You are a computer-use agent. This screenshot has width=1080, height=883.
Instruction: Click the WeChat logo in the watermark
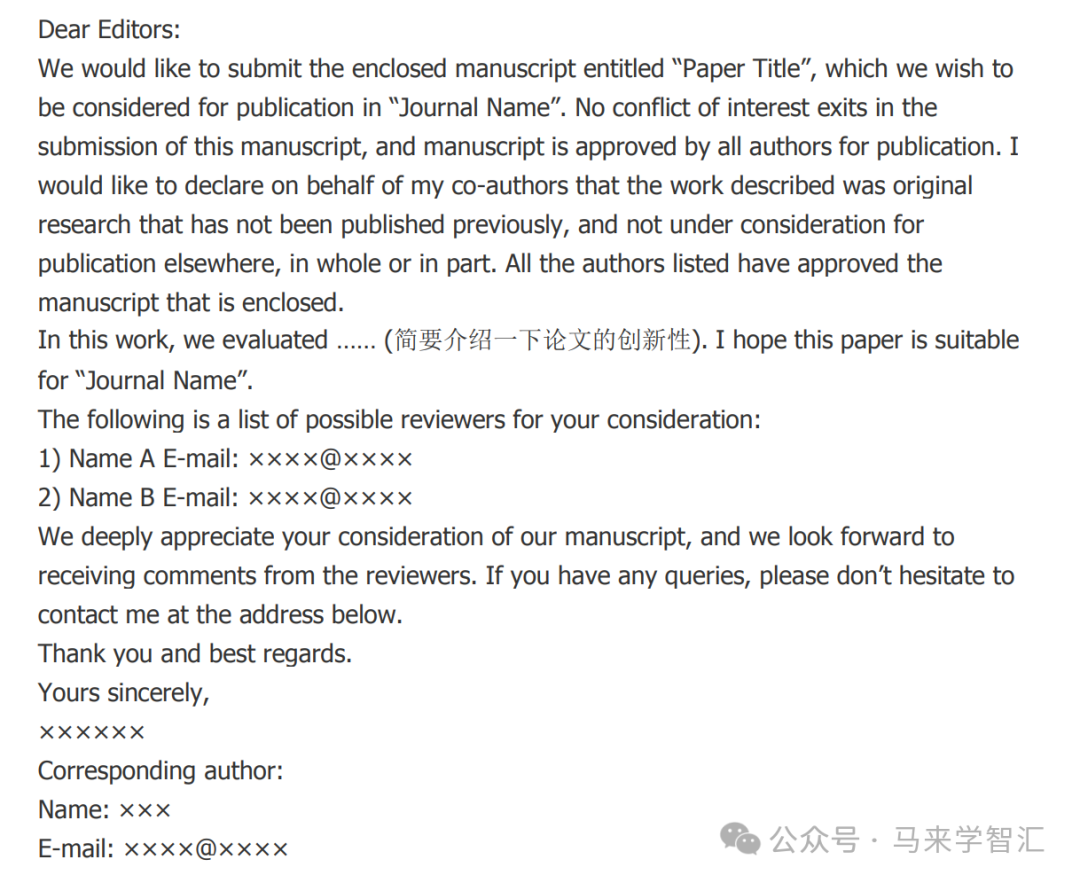(x=740, y=839)
